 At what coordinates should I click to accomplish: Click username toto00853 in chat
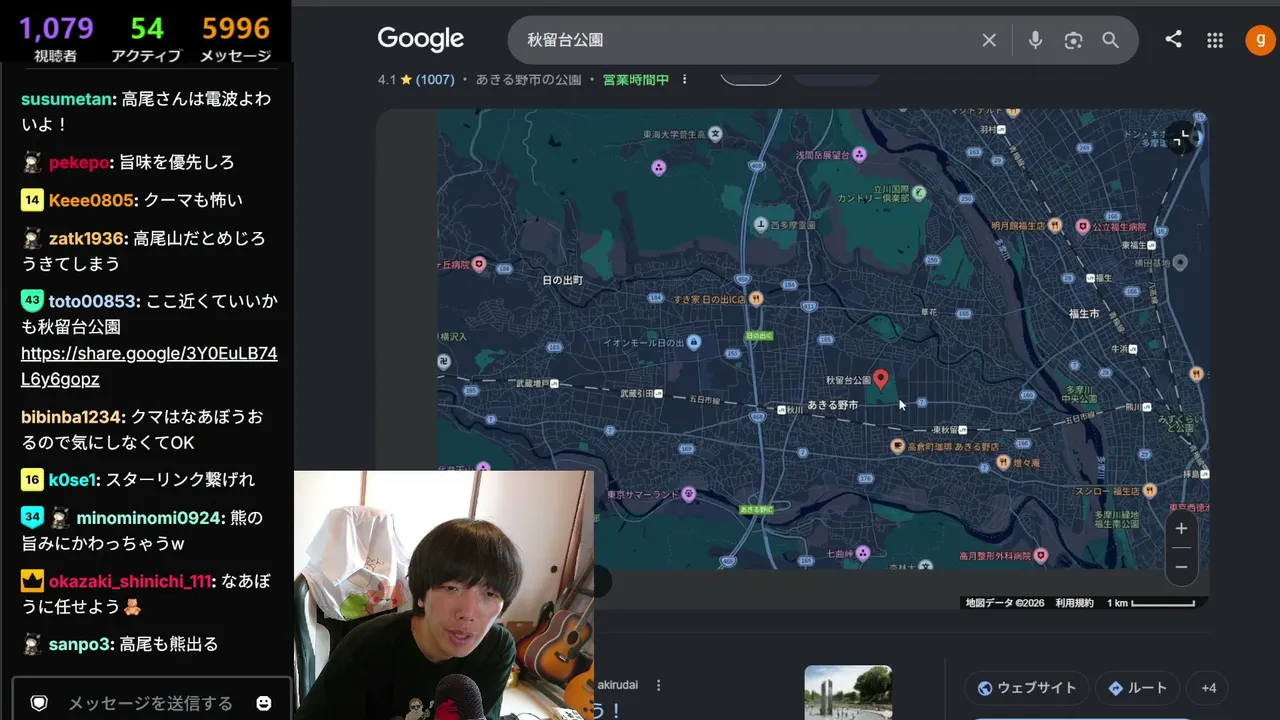pyautogui.click(x=93, y=301)
